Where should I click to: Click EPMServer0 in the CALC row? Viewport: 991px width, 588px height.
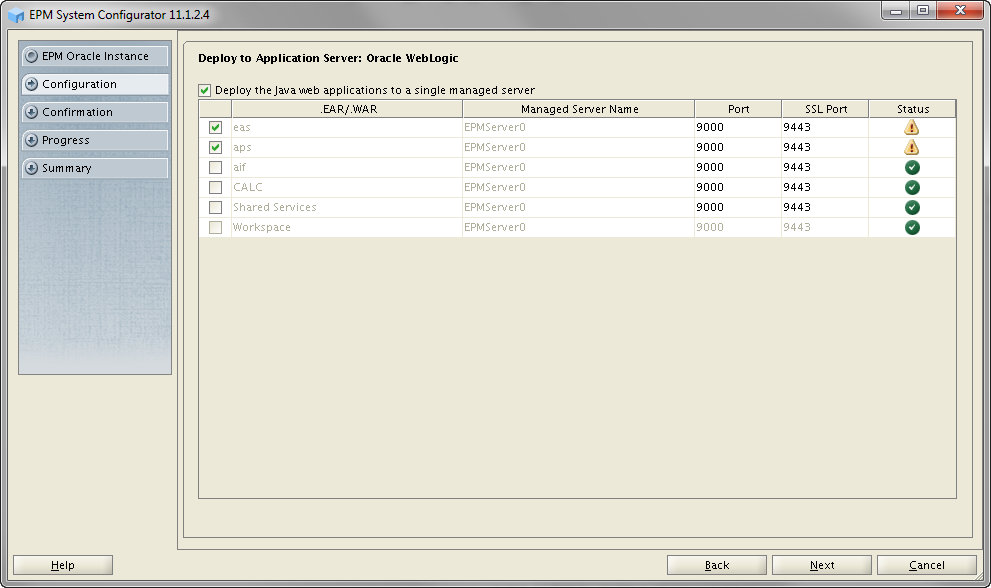[578, 187]
